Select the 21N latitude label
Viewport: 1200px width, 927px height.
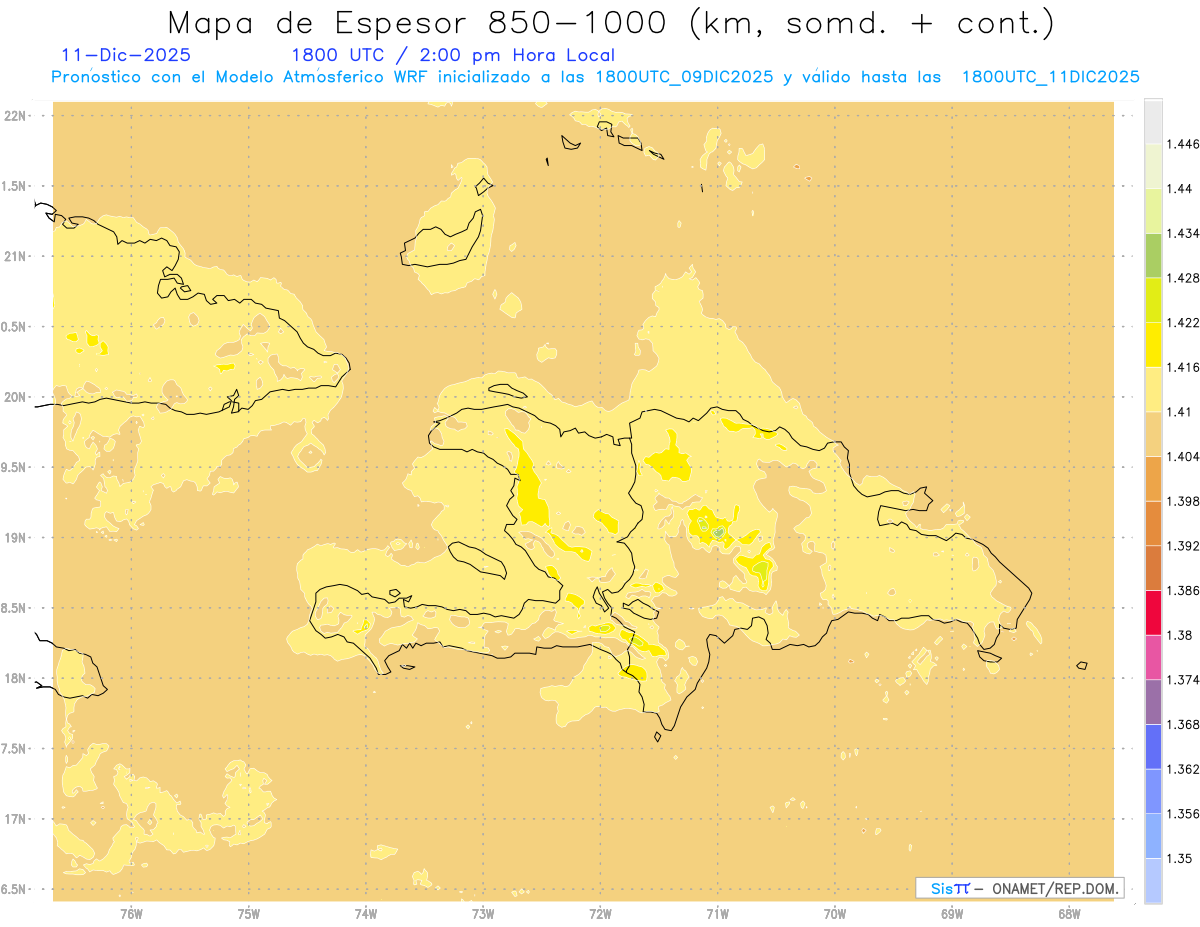15,256
